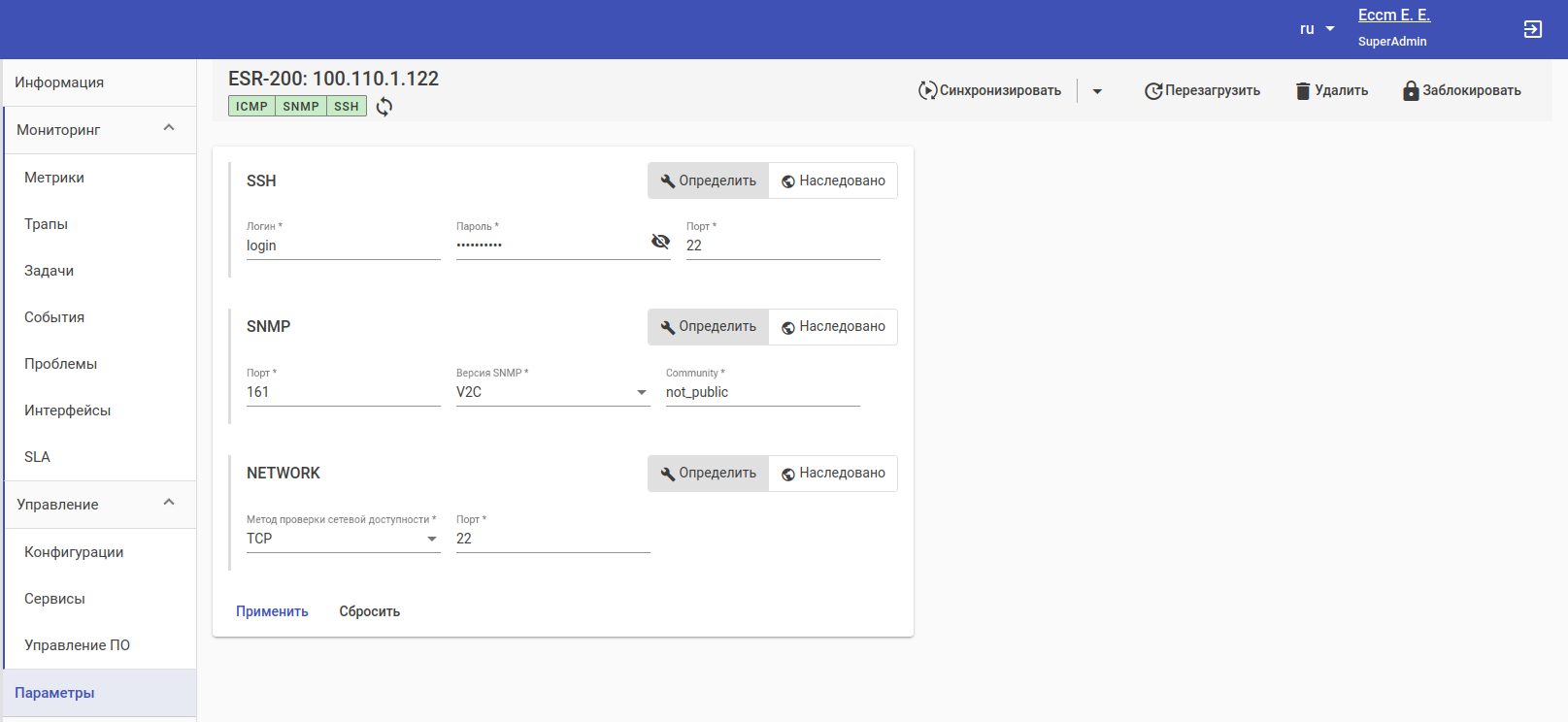Click Перезагрузить button label
Image resolution: width=1568 pixels, height=722 pixels.
[1213, 90]
